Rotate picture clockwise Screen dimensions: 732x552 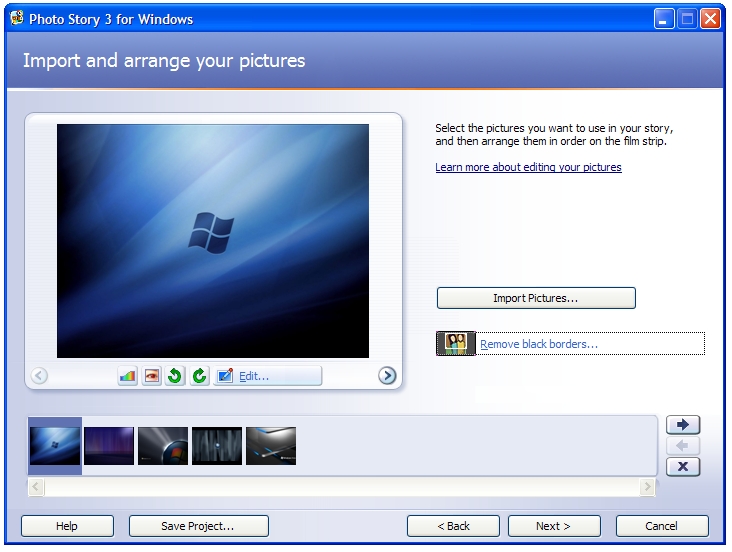(x=199, y=376)
